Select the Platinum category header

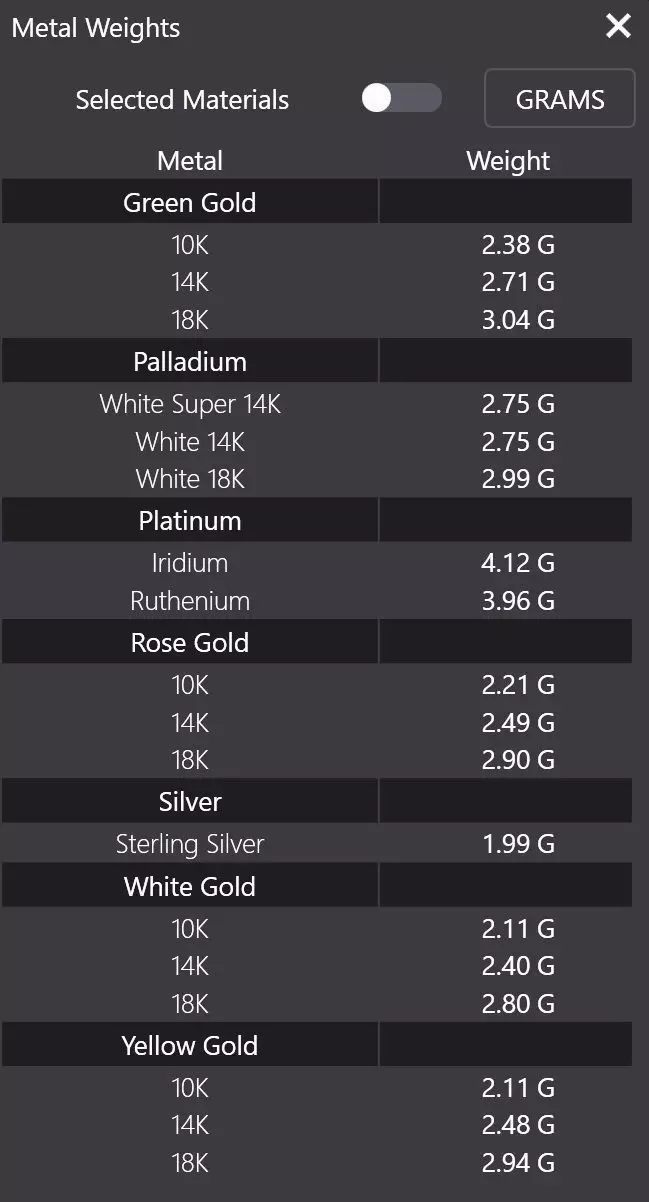pos(190,521)
